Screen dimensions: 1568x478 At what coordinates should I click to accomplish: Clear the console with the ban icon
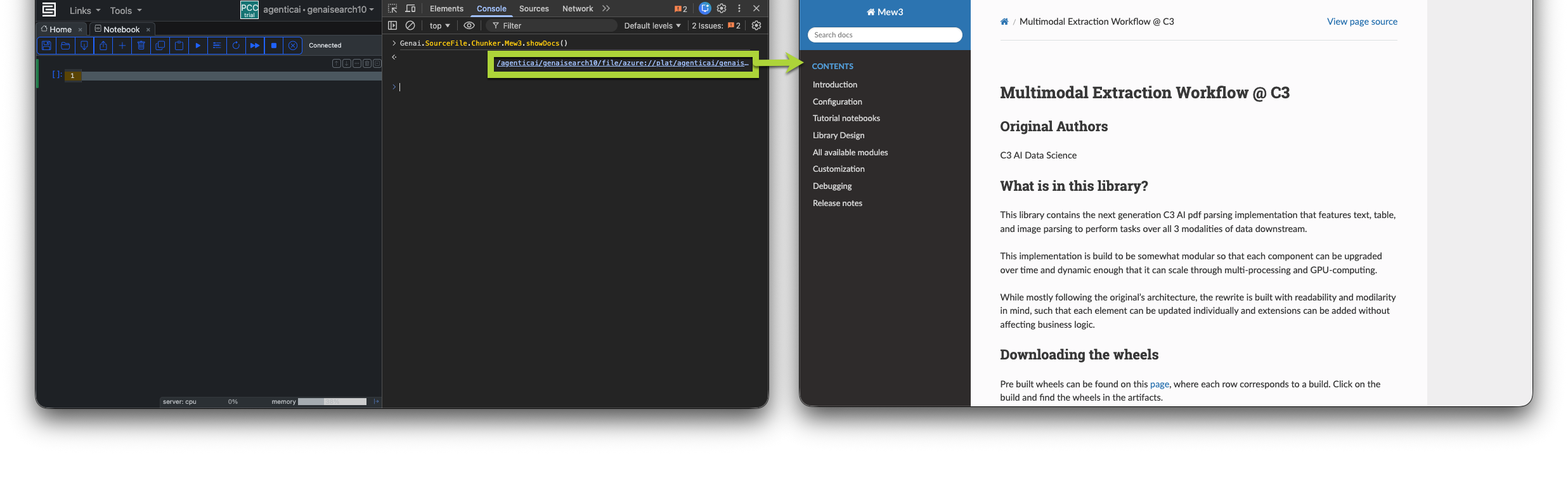click(x=410, y=25)
